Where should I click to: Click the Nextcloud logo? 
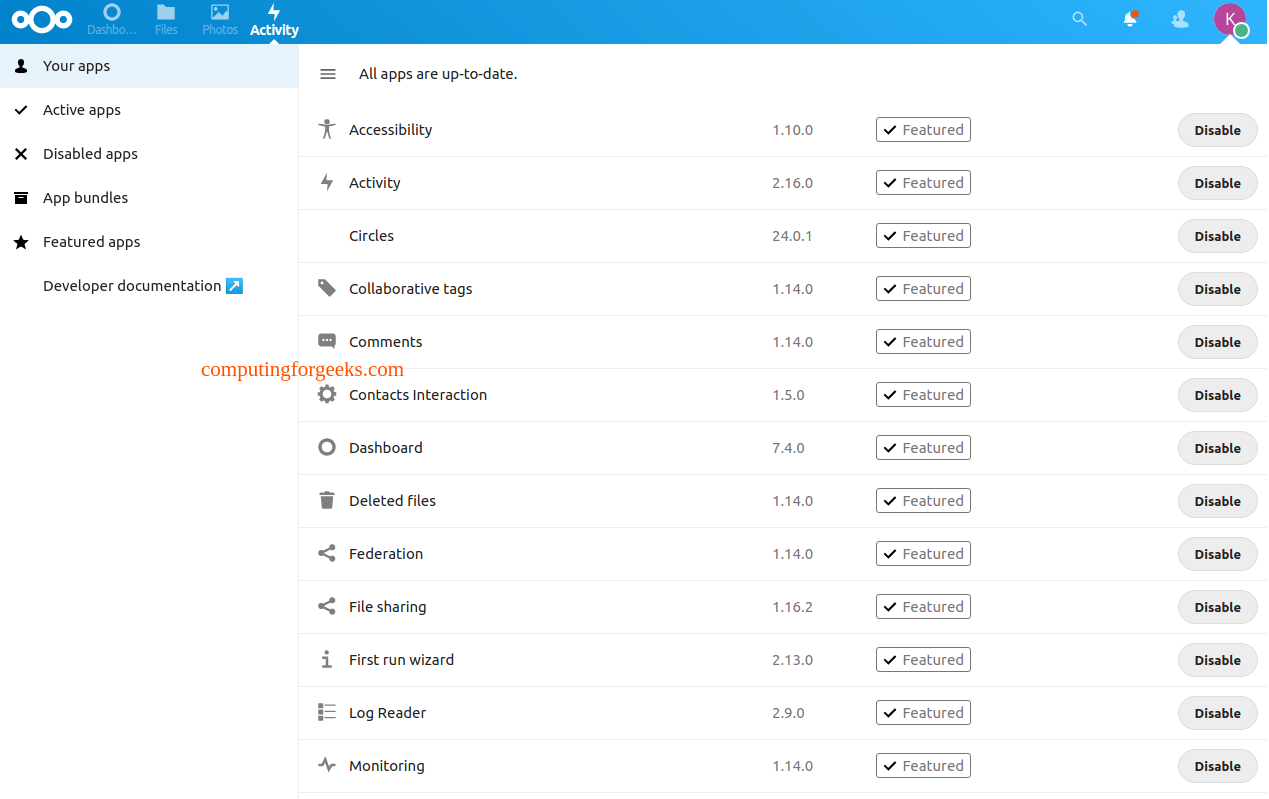pyautogui.click(x=42, y=19)
